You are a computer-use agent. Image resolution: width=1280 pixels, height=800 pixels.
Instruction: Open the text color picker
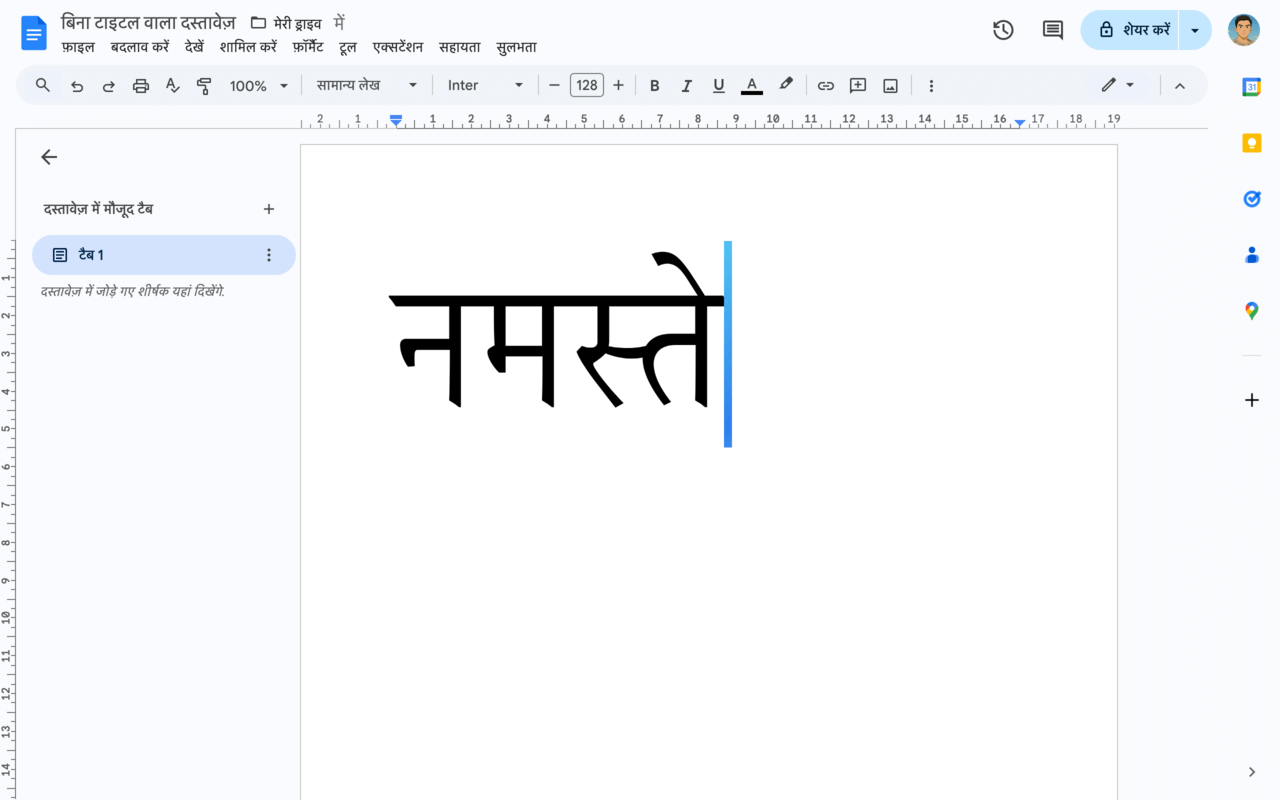[x=751, y=85]
